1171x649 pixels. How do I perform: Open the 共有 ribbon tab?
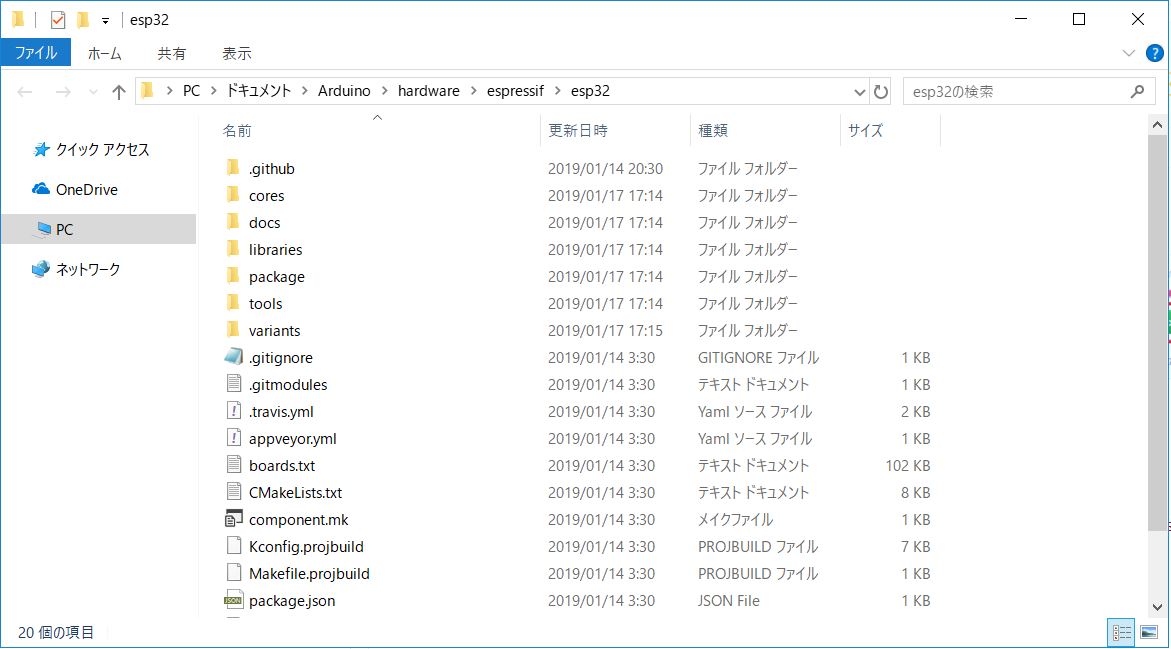(172, 53)
